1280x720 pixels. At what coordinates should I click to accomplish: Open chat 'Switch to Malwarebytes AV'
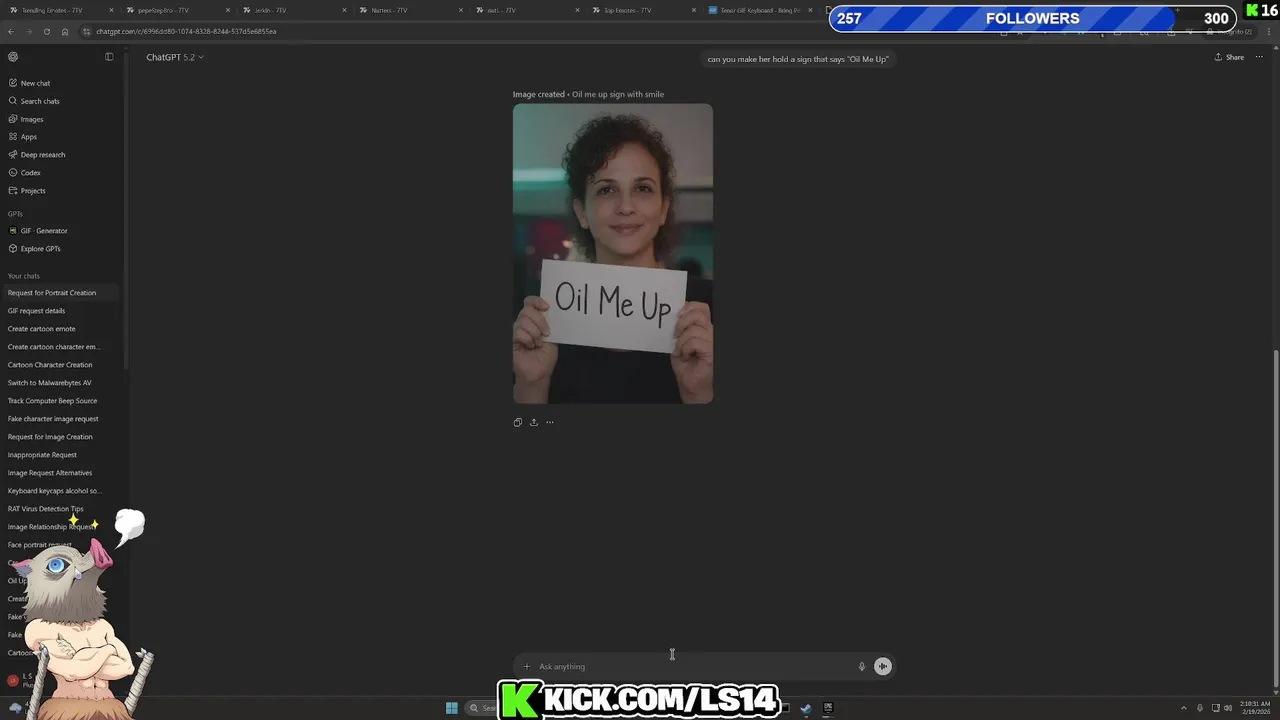(60, 383)
